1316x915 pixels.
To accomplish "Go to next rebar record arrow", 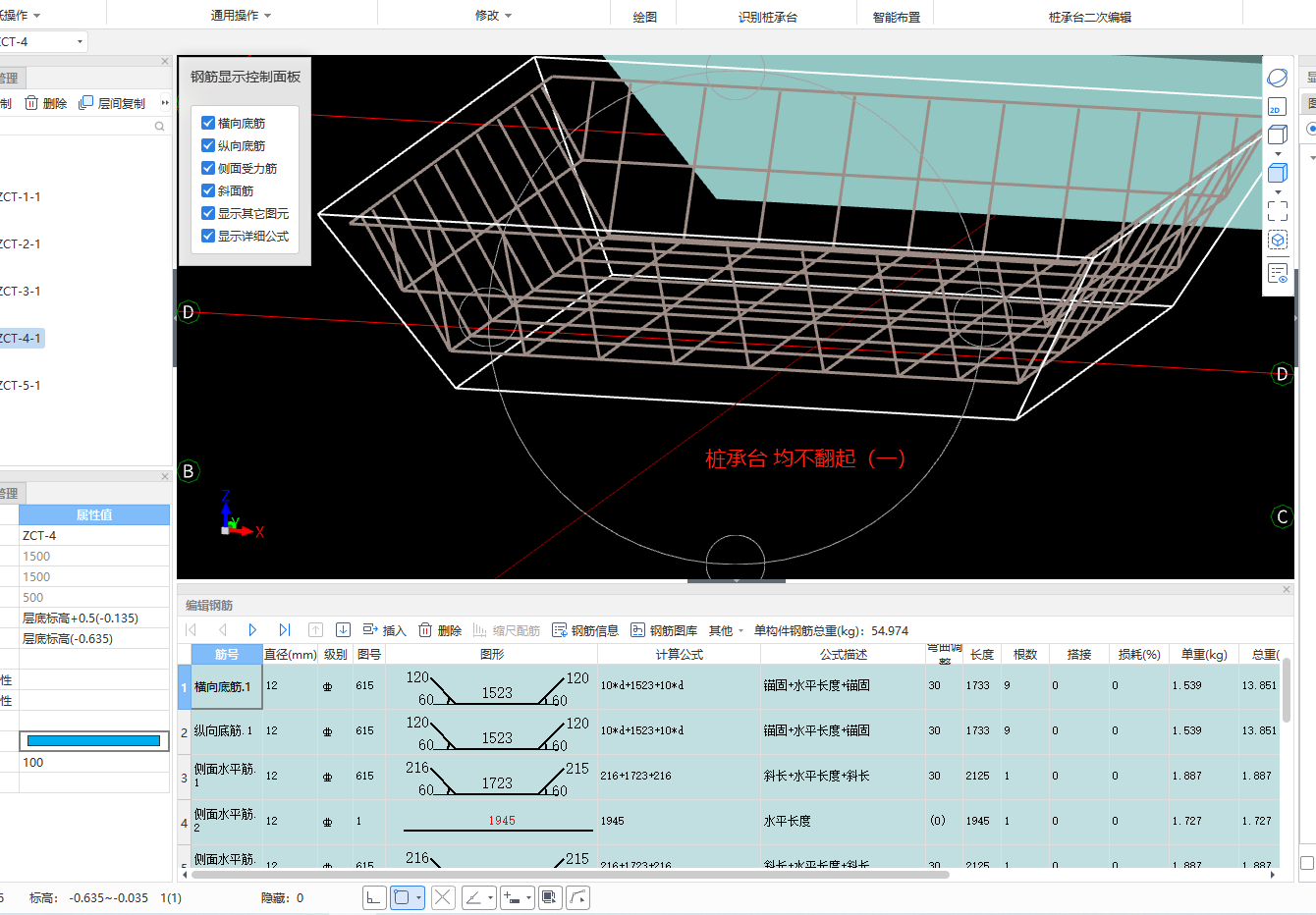I will point(252,630).
